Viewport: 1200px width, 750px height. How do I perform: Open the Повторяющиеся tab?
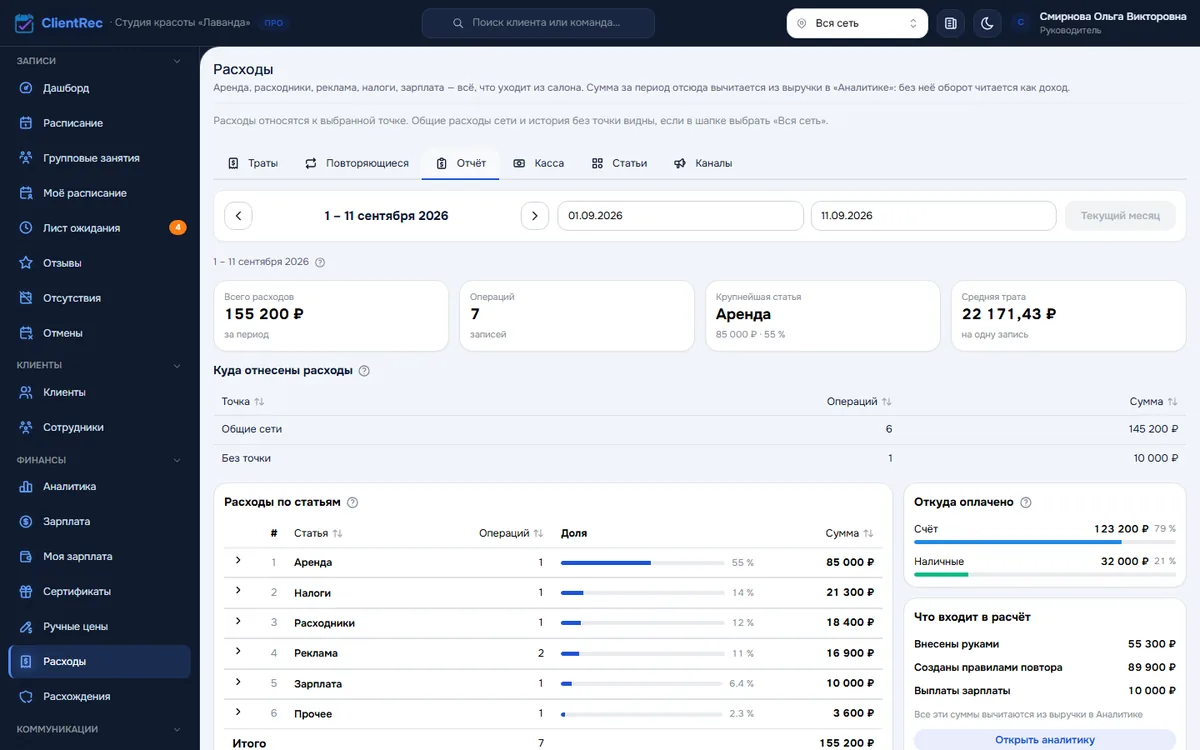pyautogui.click(x=357, y=163)
